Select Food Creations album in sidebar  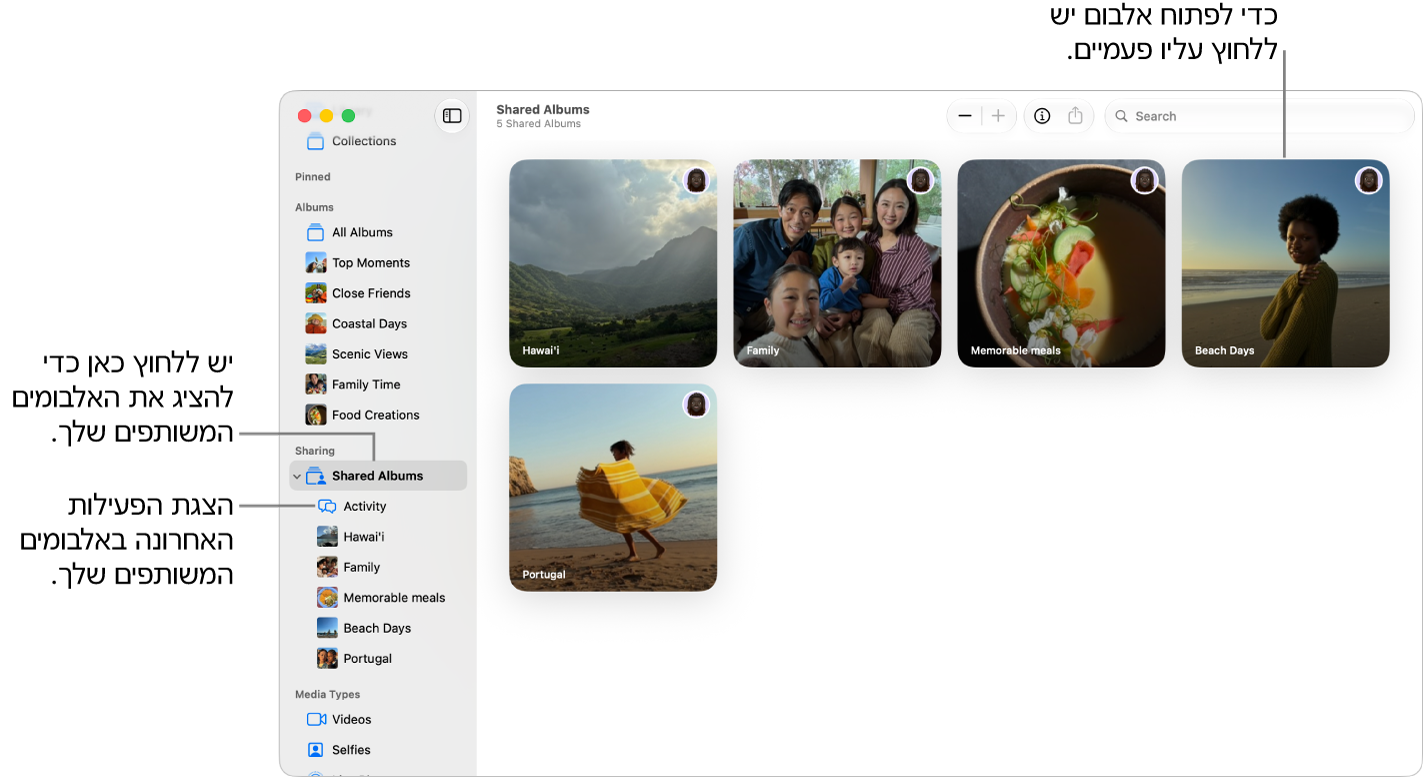(378, 415)
